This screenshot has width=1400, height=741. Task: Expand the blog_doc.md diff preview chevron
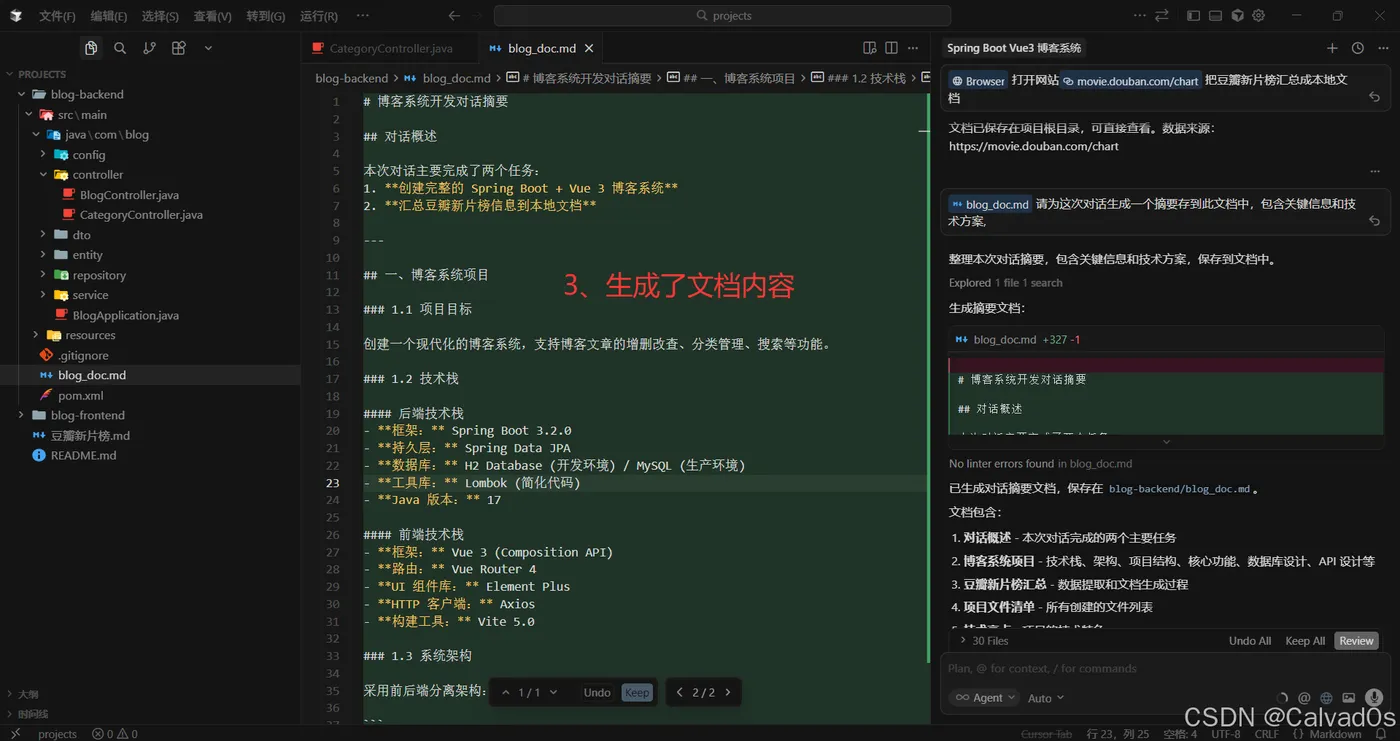pos(1166,441)
